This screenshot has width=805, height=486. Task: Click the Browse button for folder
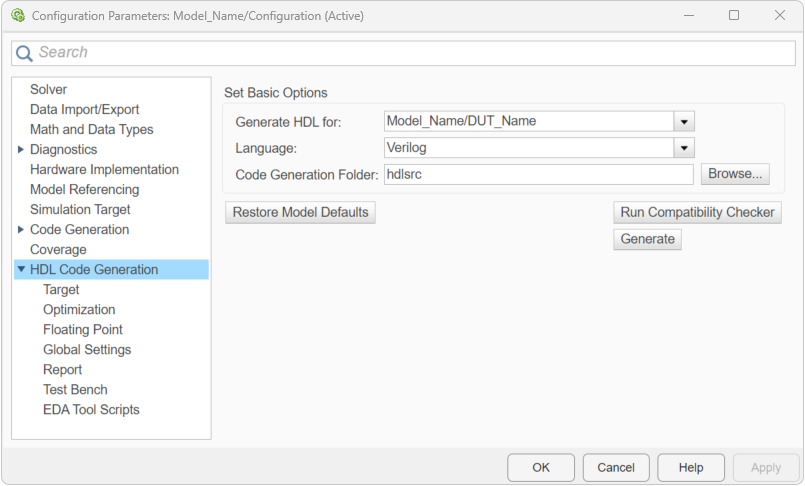click(735, 174)
